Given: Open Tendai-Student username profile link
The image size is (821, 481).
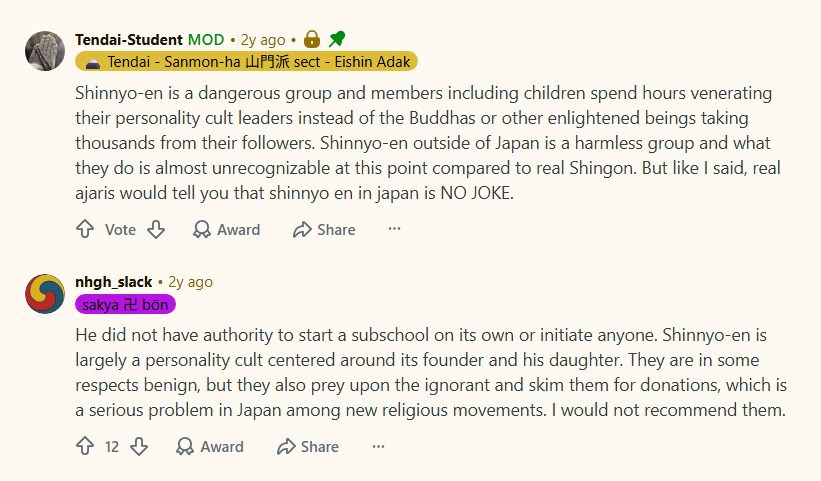Looking at the screenshot, I should click(129, 40).
